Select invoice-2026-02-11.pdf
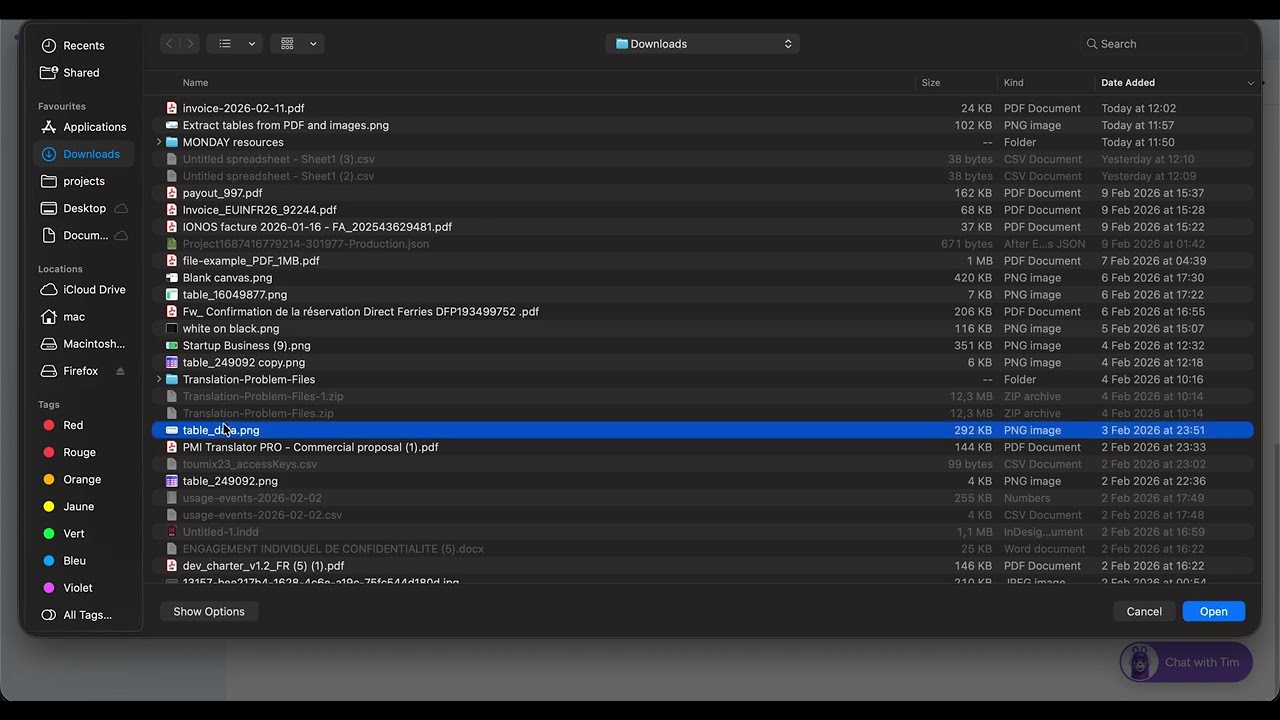 702,108
